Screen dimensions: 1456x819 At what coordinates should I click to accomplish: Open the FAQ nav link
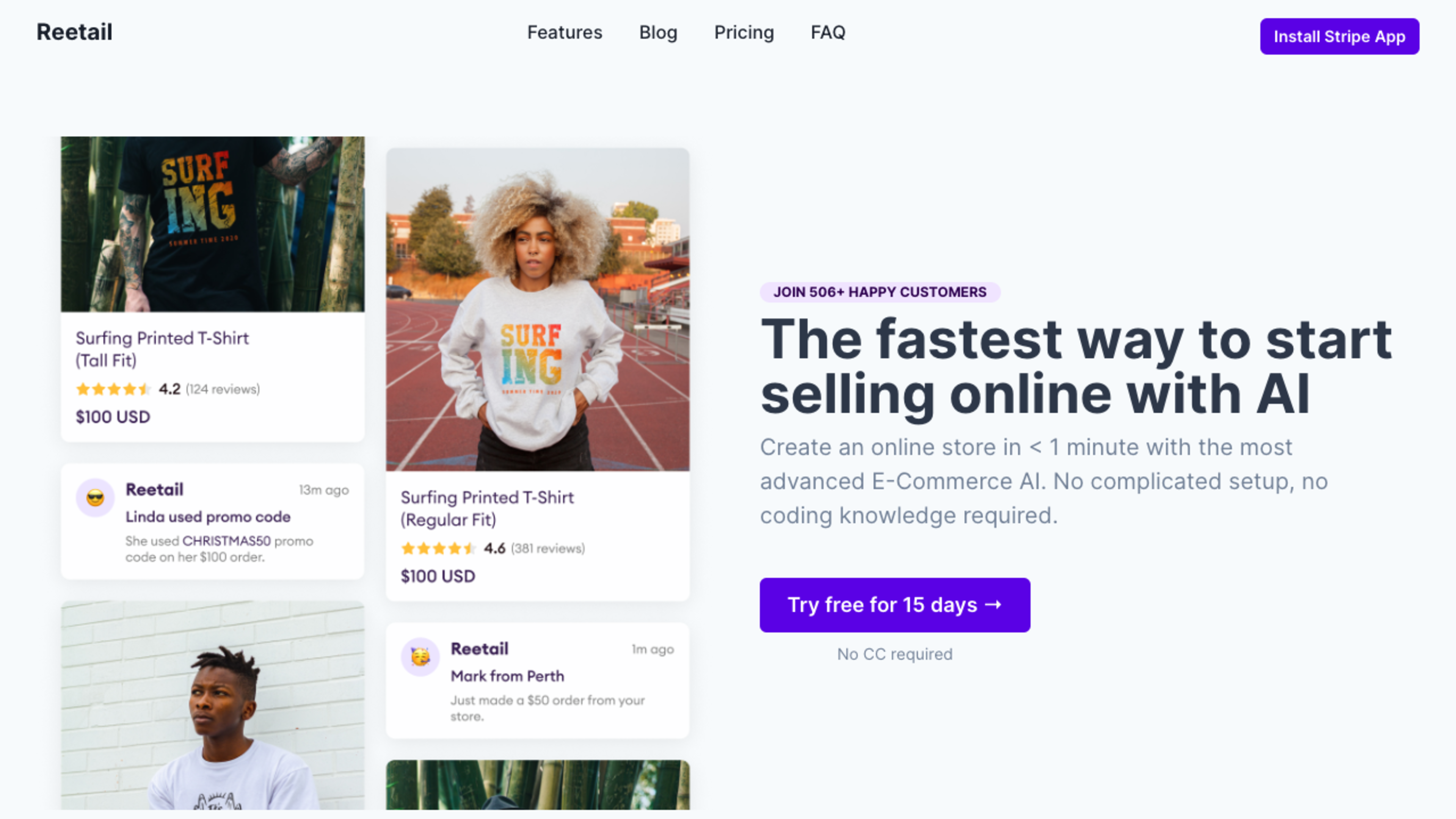coord(828,32)
